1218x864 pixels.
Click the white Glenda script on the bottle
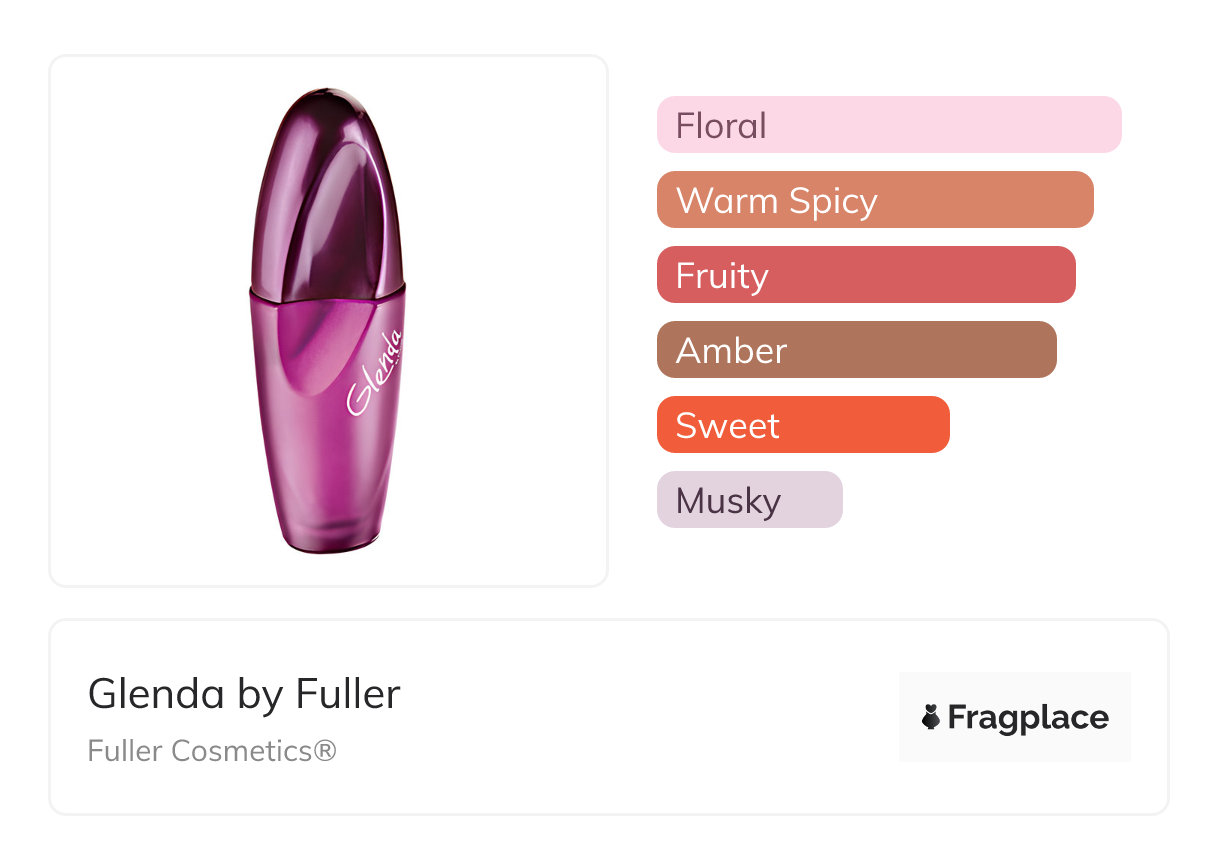point(376,372)
